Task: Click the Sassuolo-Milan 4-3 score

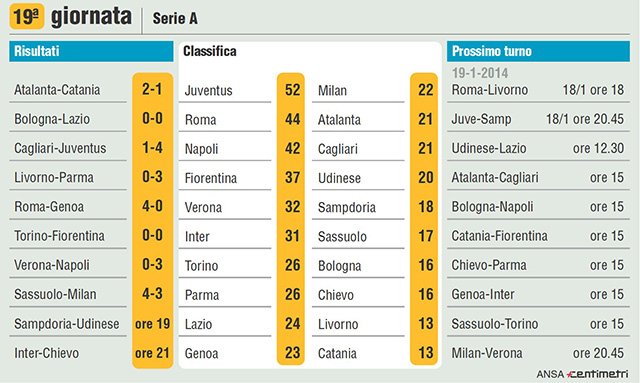Action: pos(152,294)
